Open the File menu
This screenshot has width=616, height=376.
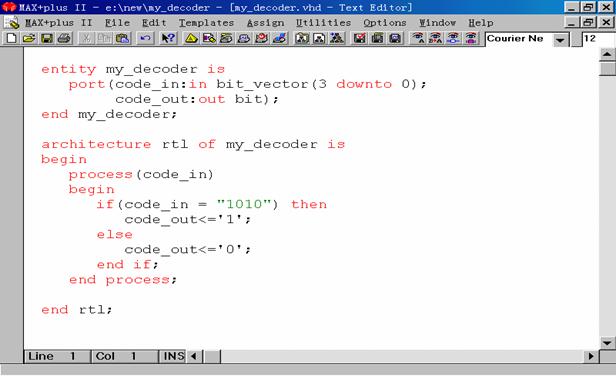(x=117, y=23)
